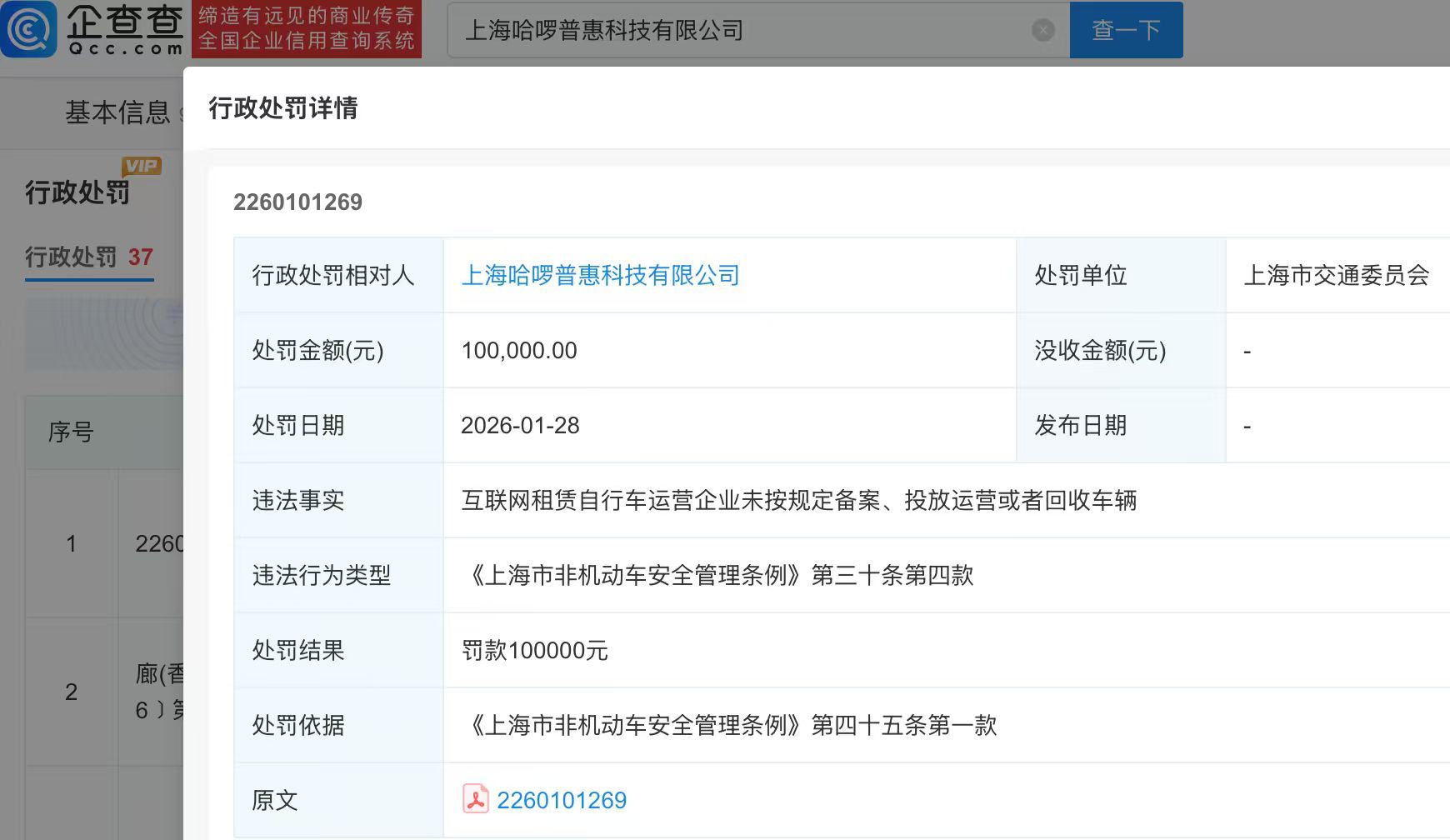Click the 原文 label
The width and height of the screenshot is (1450, 840).
[275, 800]
